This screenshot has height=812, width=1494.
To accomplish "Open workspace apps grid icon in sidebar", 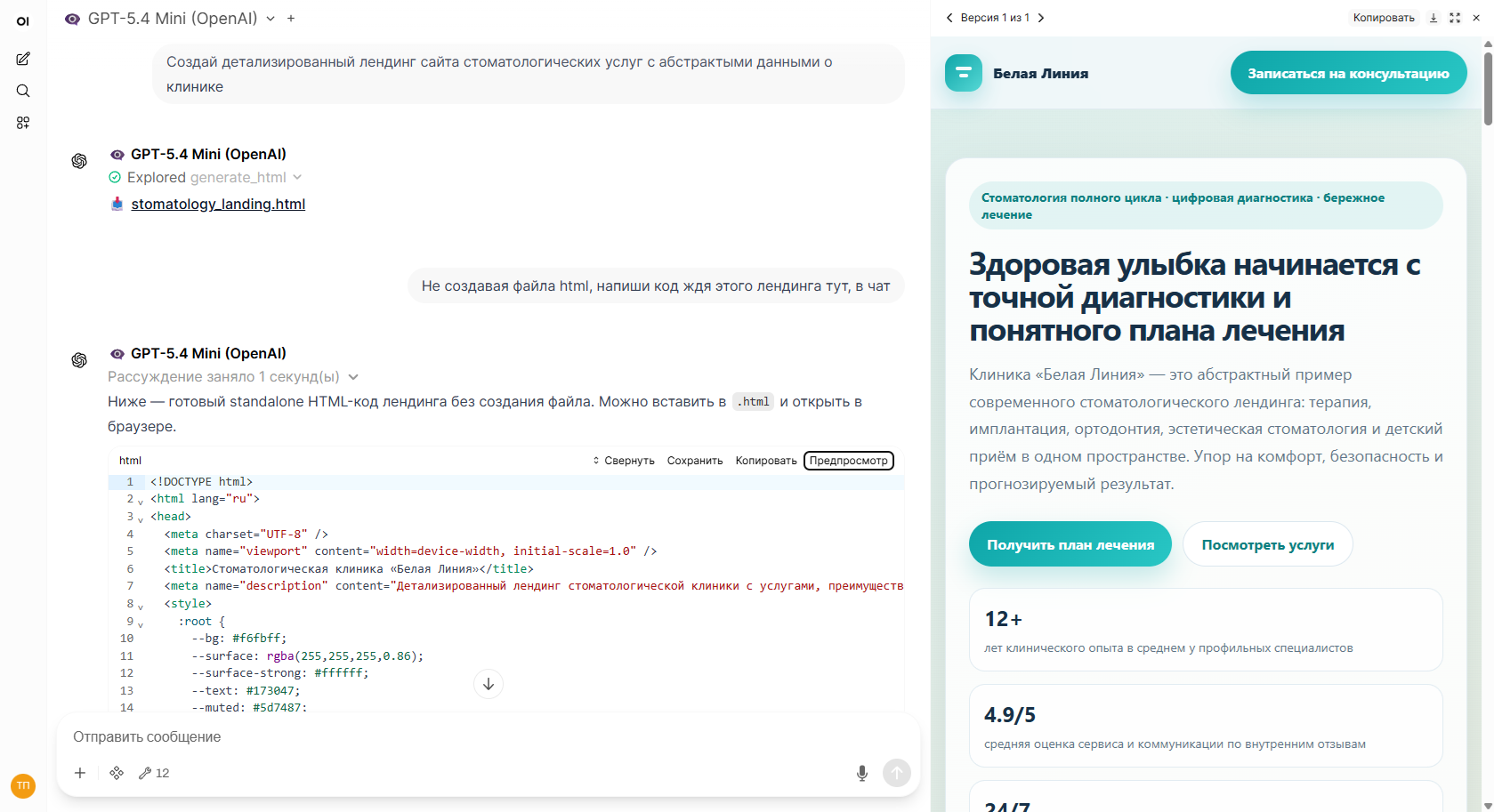I will pyautogui.click(x=23, y=123).
